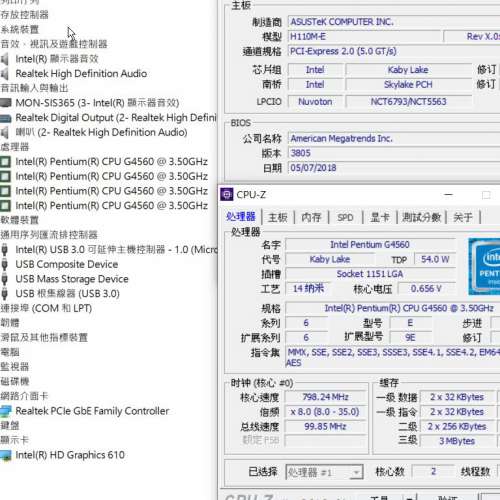Select the 磁碟機 category
The width and height of the screenshot is (500, 500).
point(15,382)
